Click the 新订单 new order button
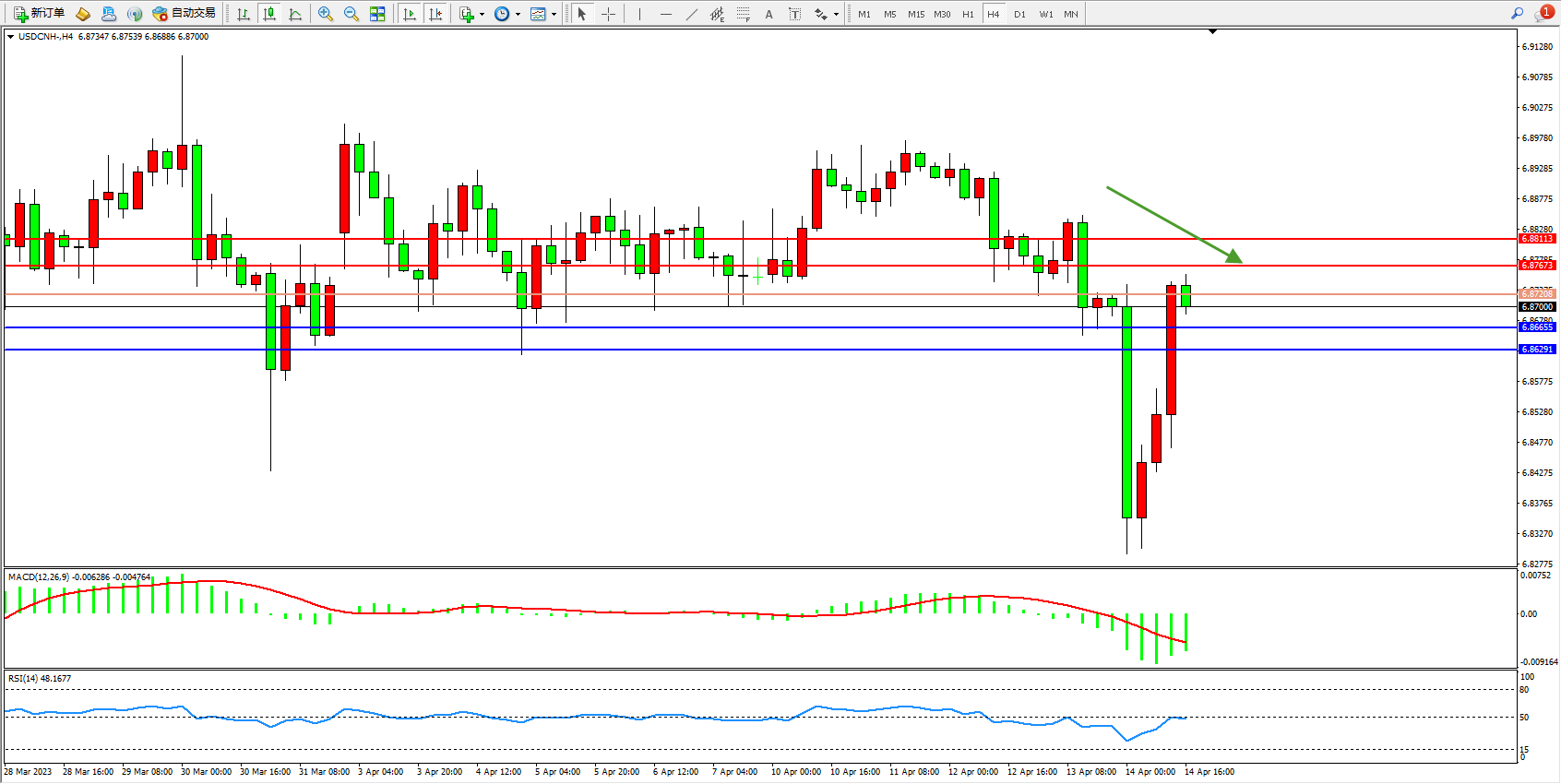Screen dimensions: 1561x784 (x=39, y=14)
